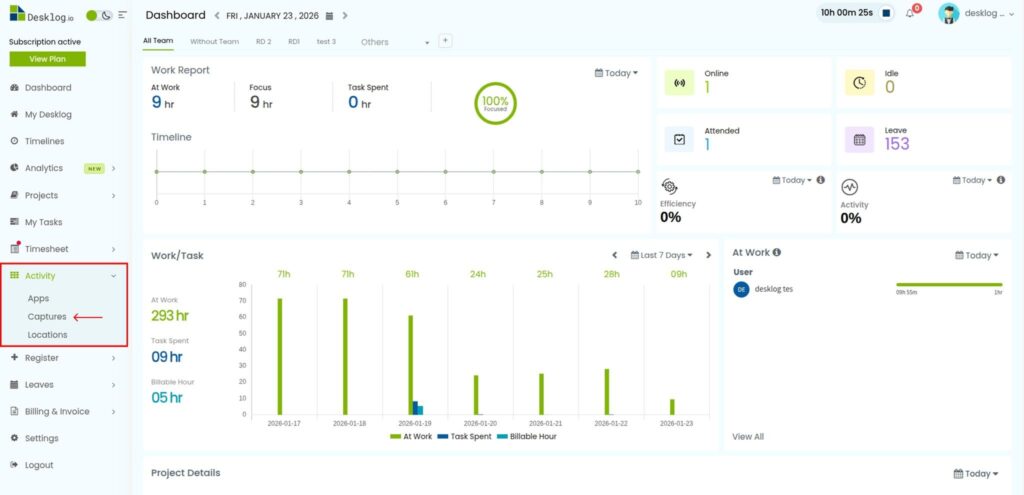
Task: Go to the previous day using the left arrow
Action: [x=217, y=16]
